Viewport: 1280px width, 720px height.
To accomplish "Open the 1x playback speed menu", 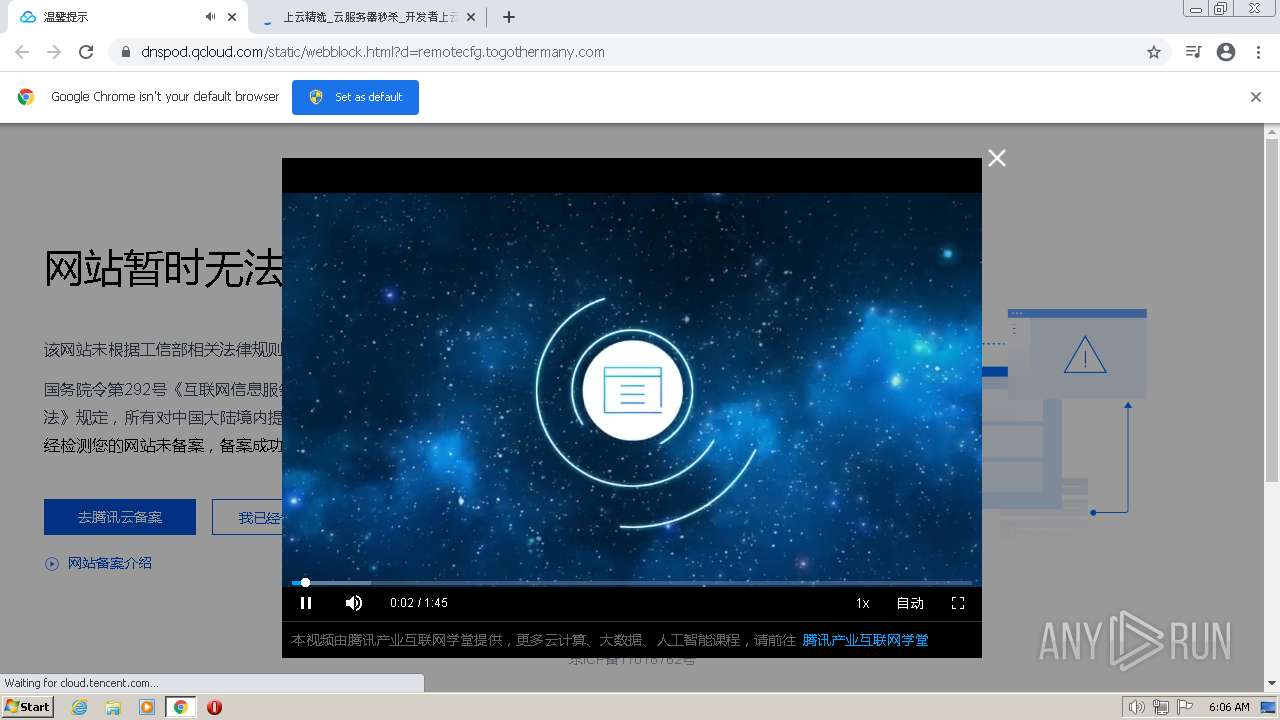I will click(862, 603).
